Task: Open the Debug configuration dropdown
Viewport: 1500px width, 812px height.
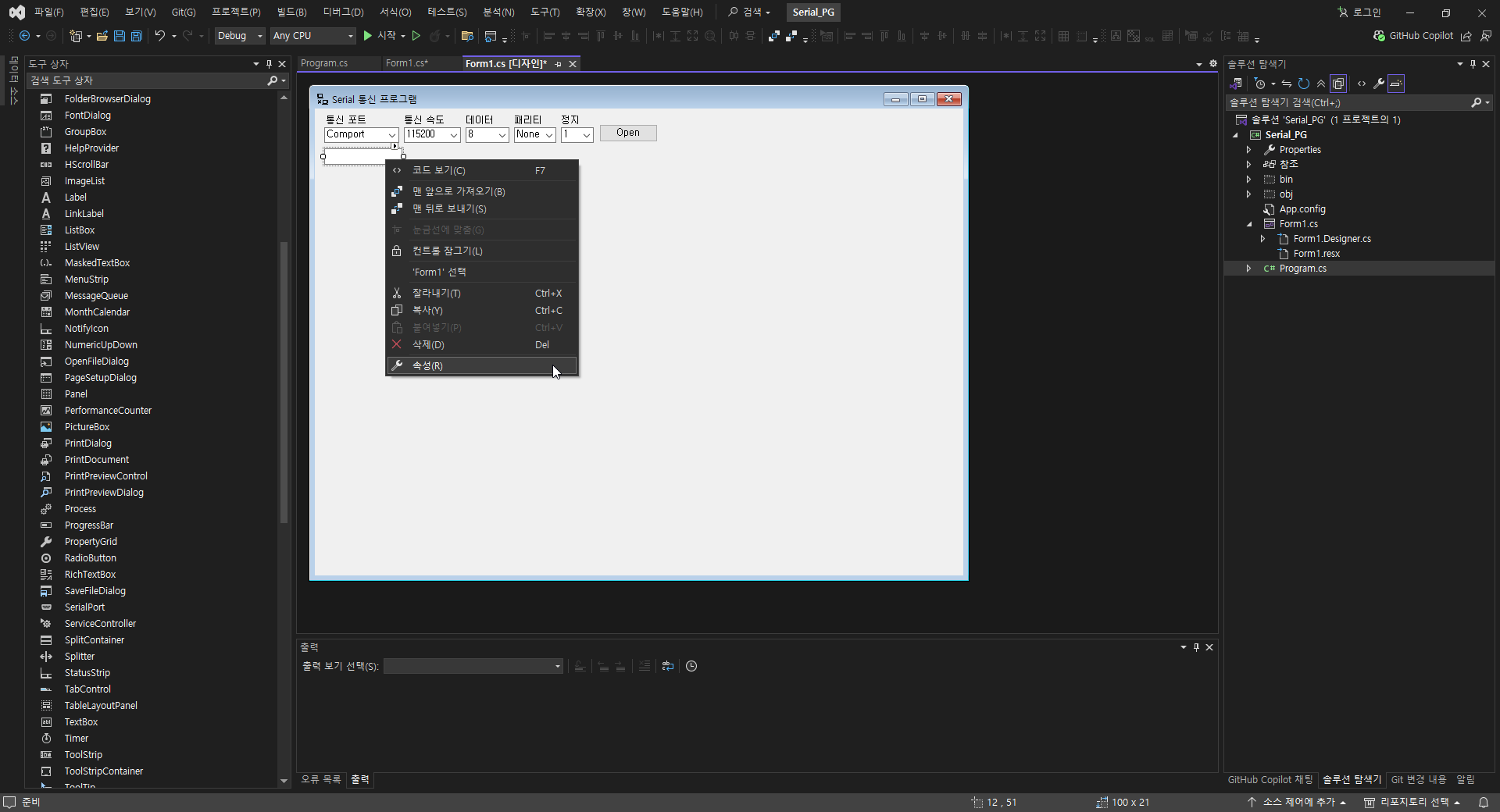Action: [x=240, y=36]
